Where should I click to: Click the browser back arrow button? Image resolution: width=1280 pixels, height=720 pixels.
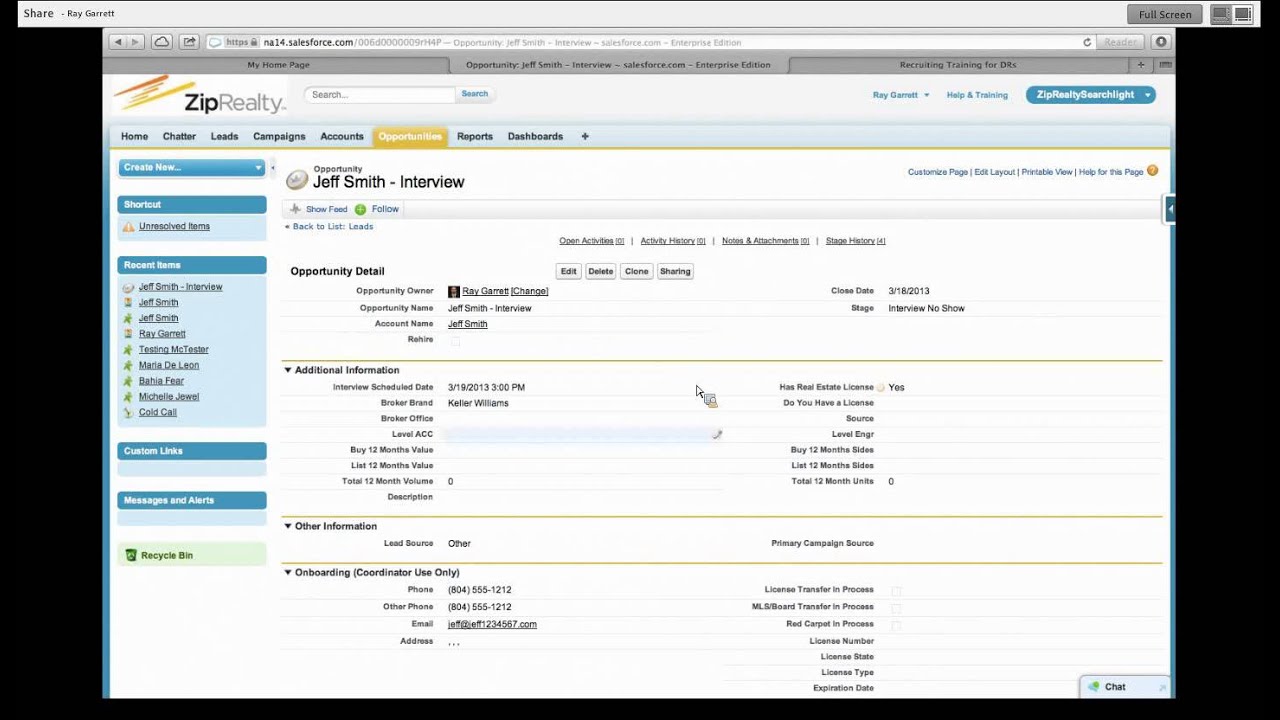(117, 42)
